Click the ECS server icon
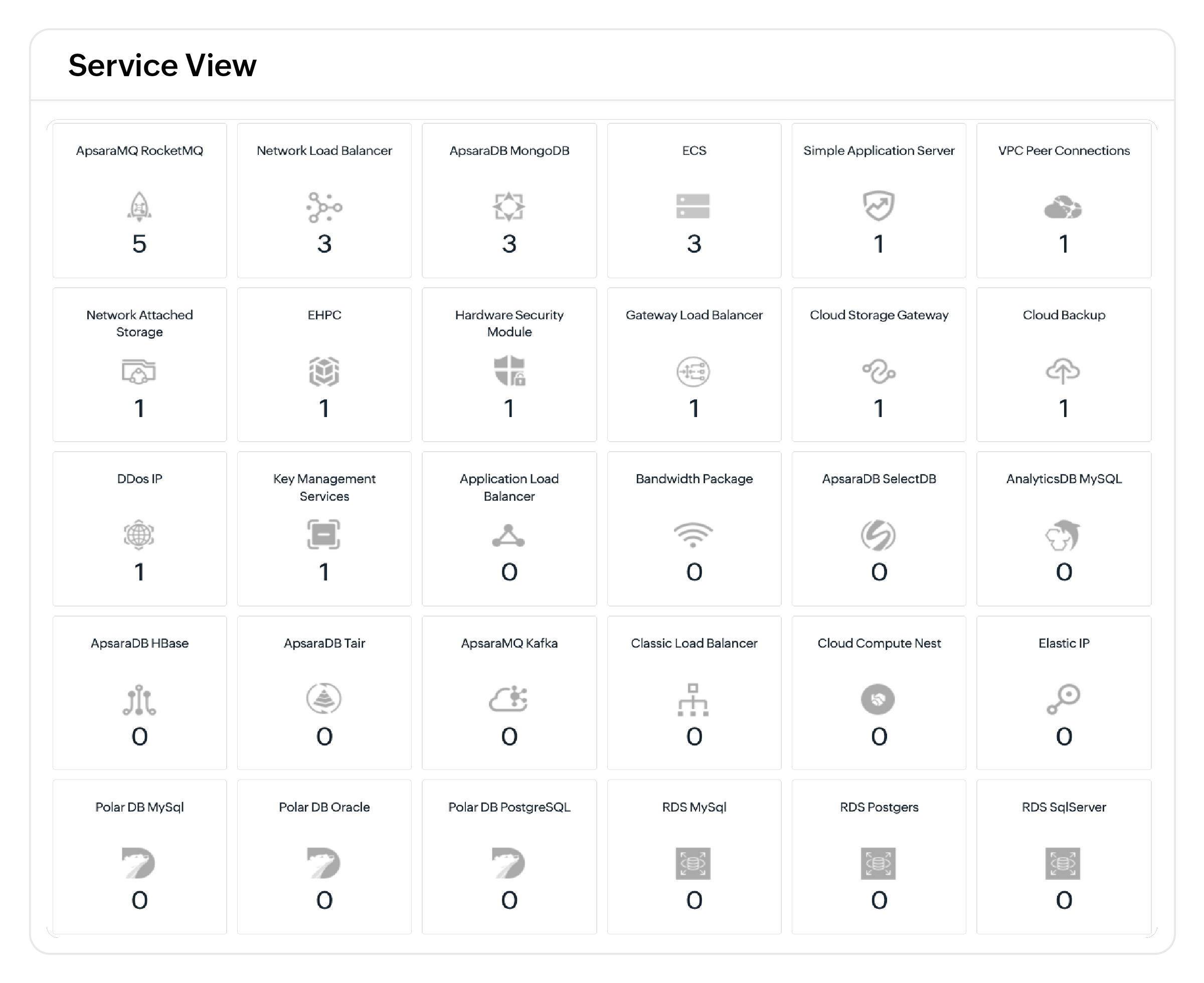This screenshot has width=1204, height=983. [x=693, y=206]
